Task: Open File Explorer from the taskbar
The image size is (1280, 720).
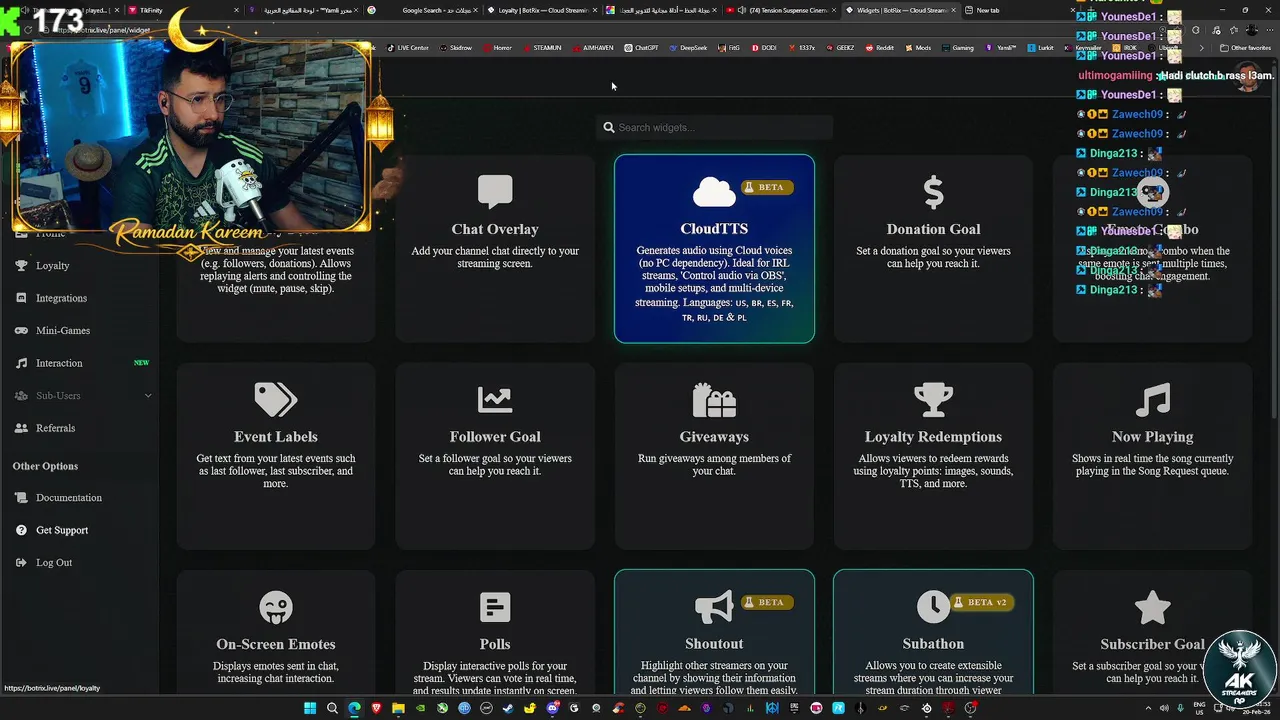Action: (x=398, y=708)
